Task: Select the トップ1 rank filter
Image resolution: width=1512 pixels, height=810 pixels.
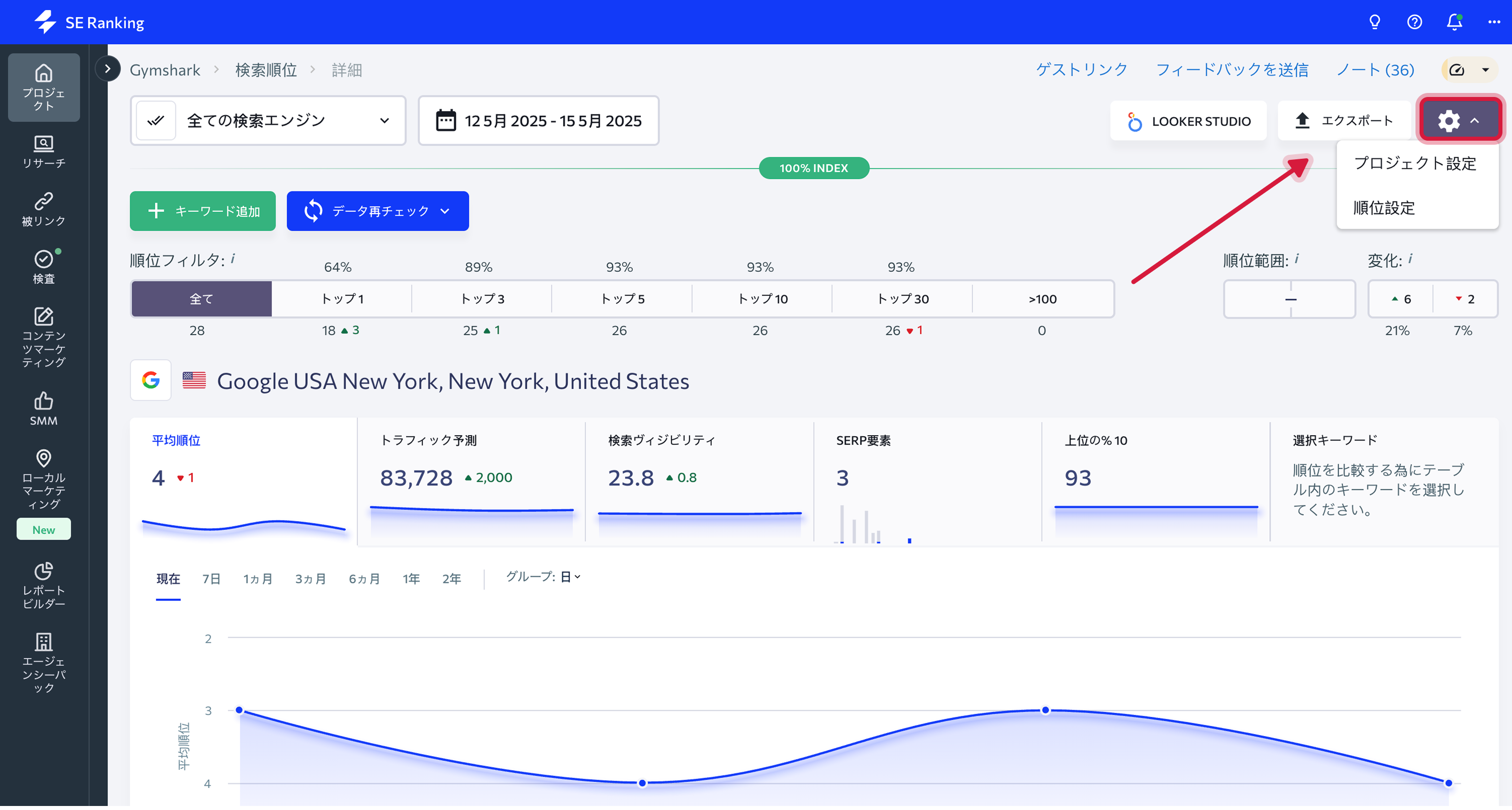Action: point(342,300)
